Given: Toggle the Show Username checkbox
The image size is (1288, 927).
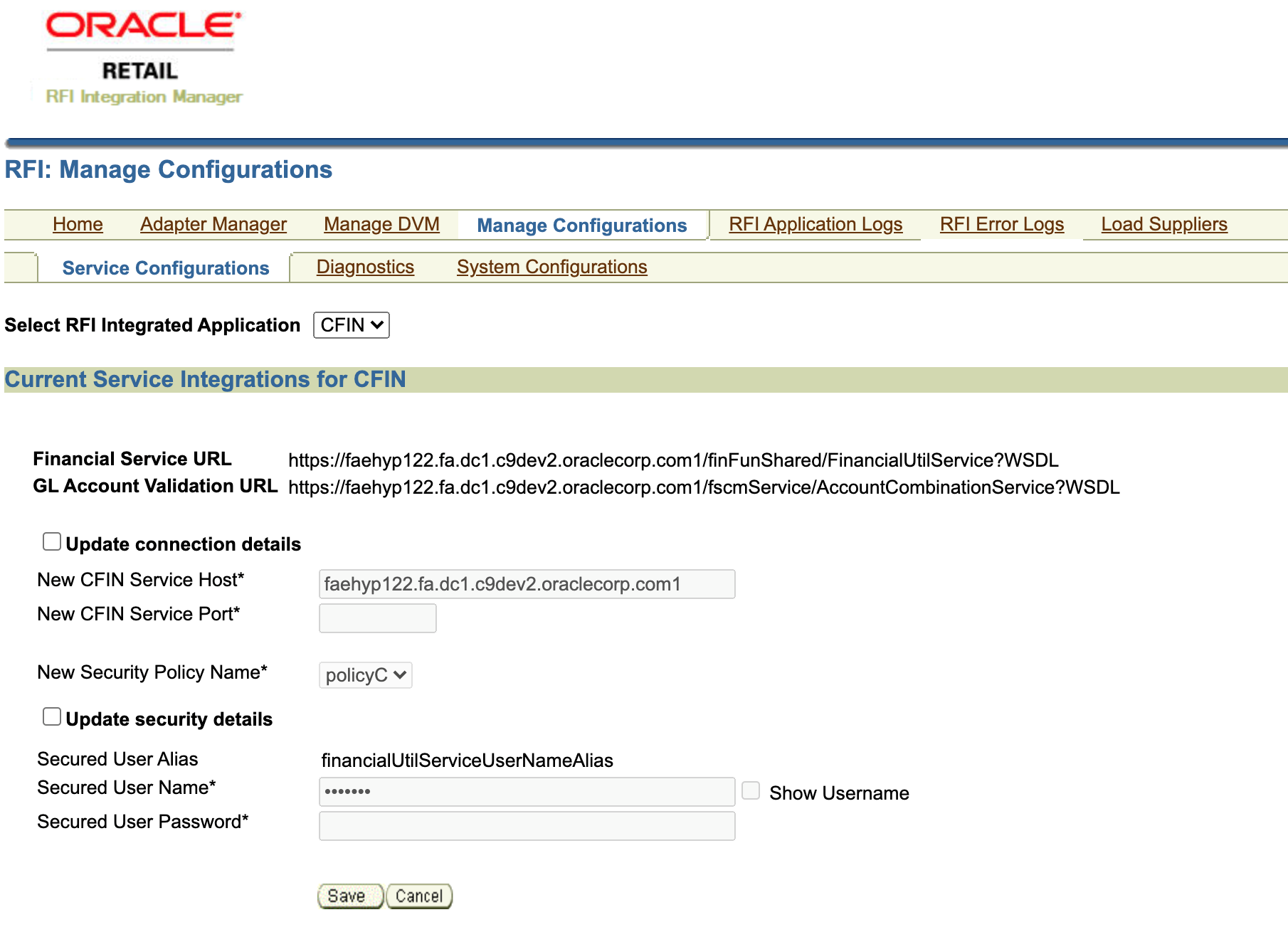Looking at the screenshot, I should tap(751, 790).
